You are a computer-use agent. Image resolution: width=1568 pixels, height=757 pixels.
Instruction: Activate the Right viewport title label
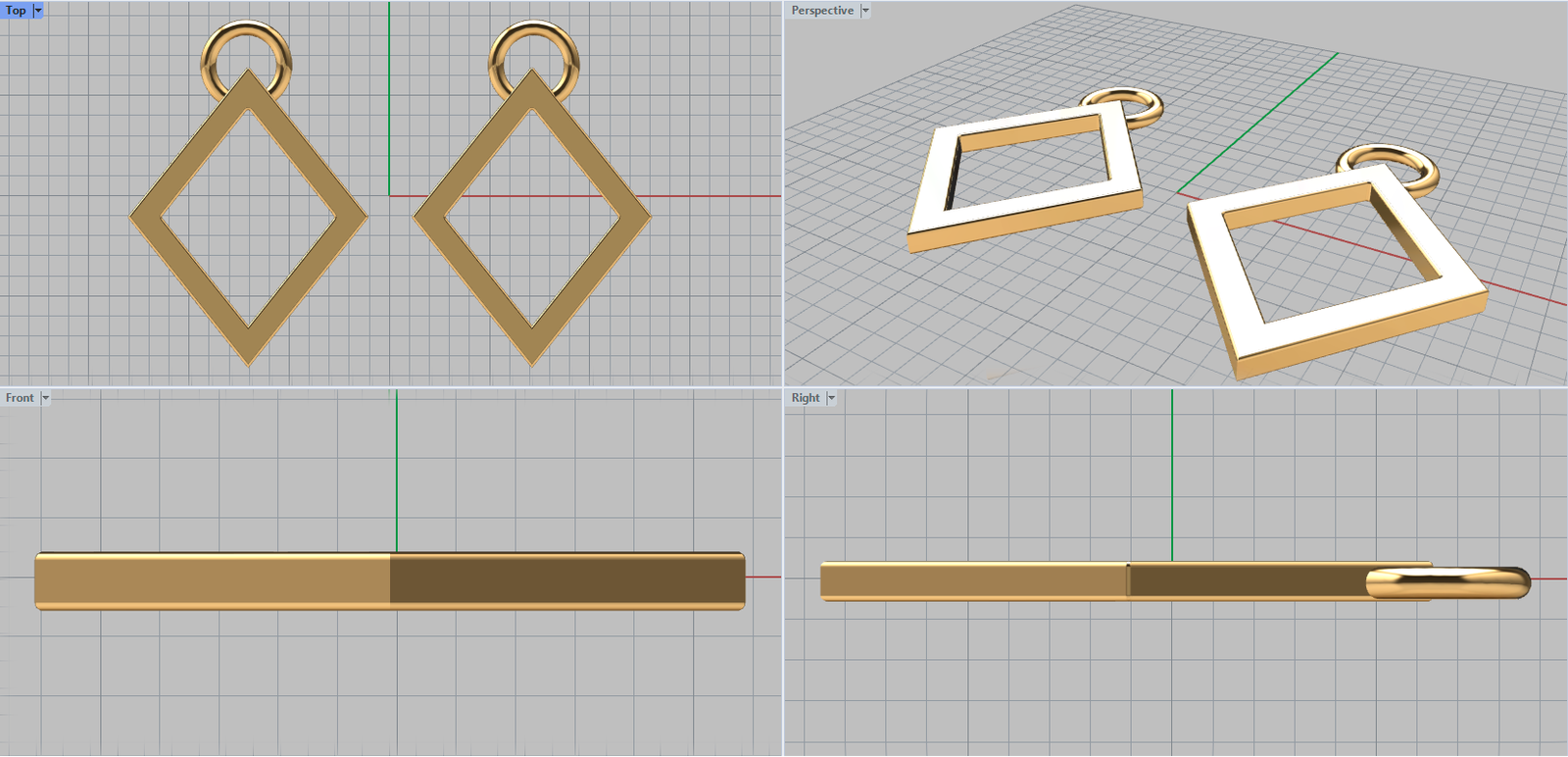click(x=806, y=398)
